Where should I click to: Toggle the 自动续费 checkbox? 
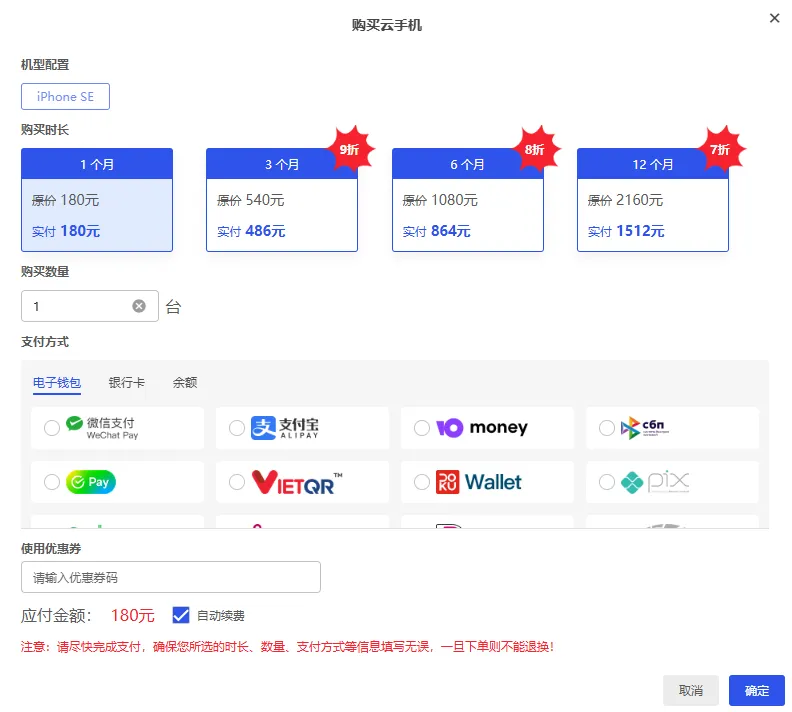click(181, 616)
